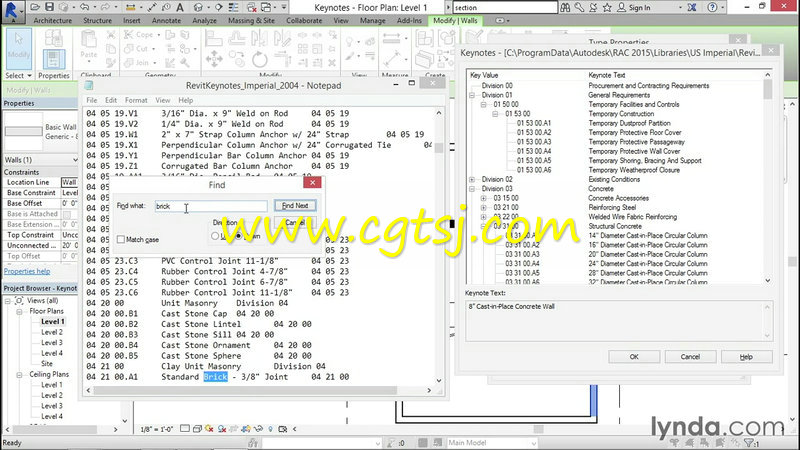The width and height of the screenshot is (800, 450).
Task: Select the Move tool in Modify panel
Action: click(214, 59)
